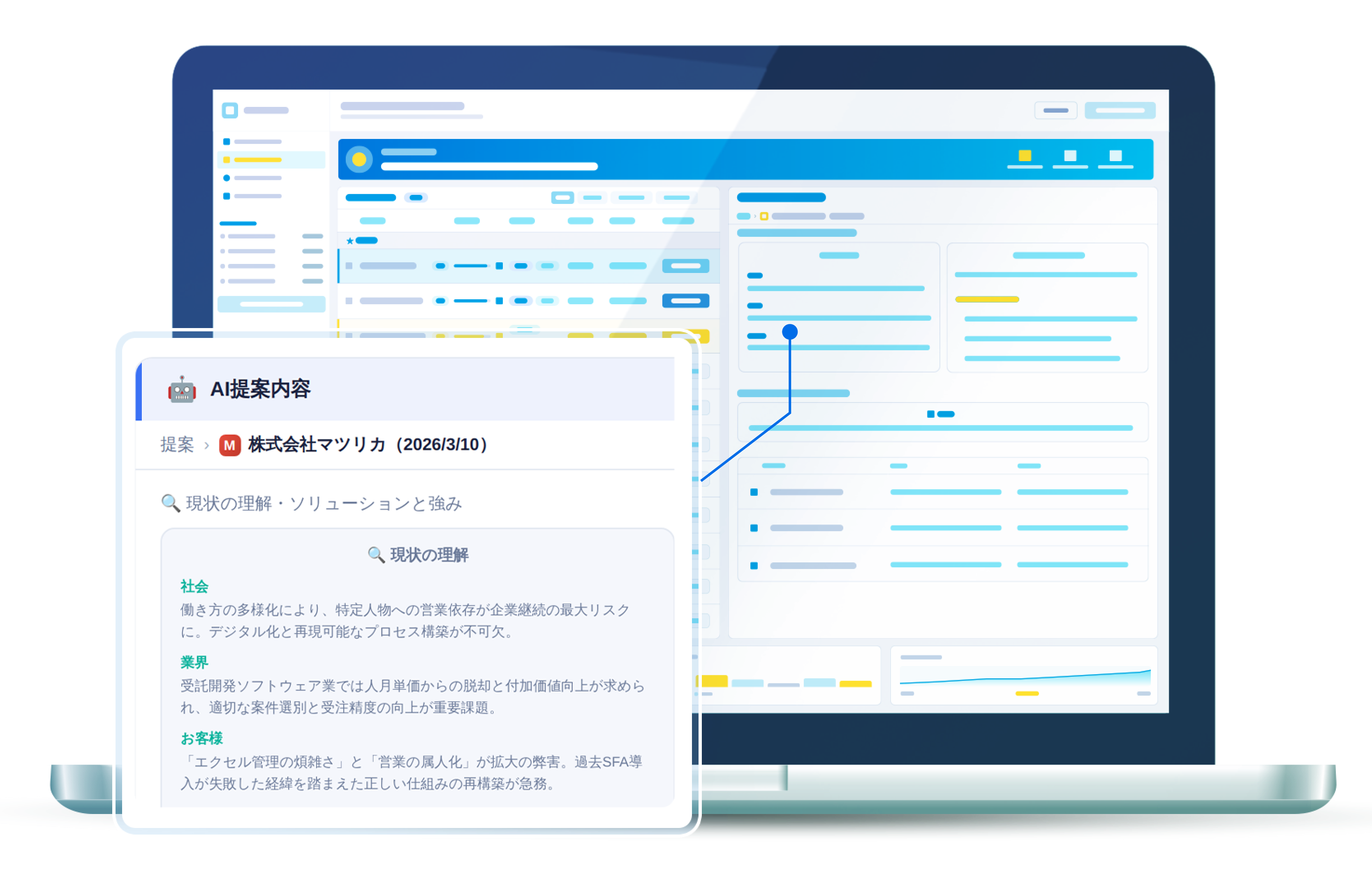Select the お客様 section label

[x=202, y=738]
